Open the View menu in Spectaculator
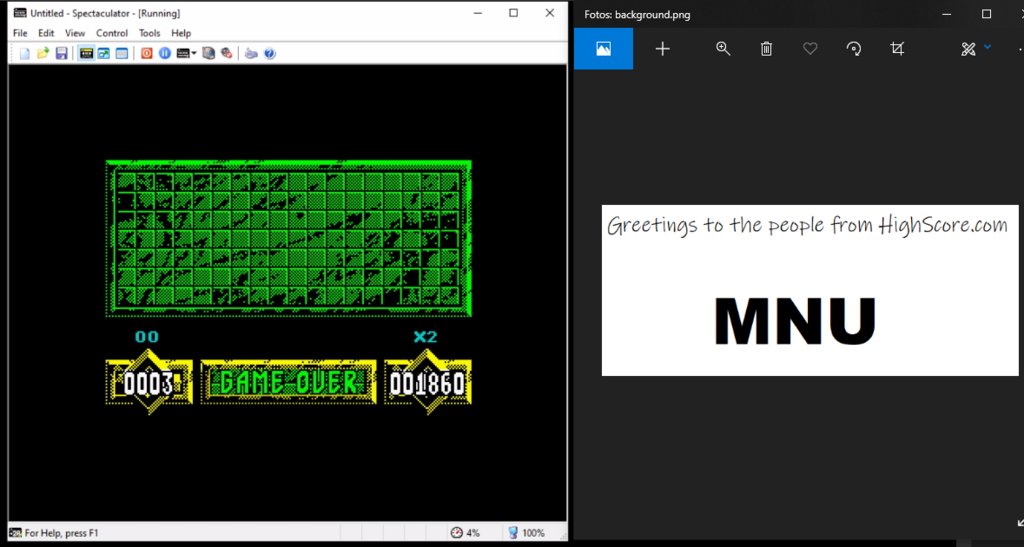Viewport: 1024px width, 547px height. [75, 33]
